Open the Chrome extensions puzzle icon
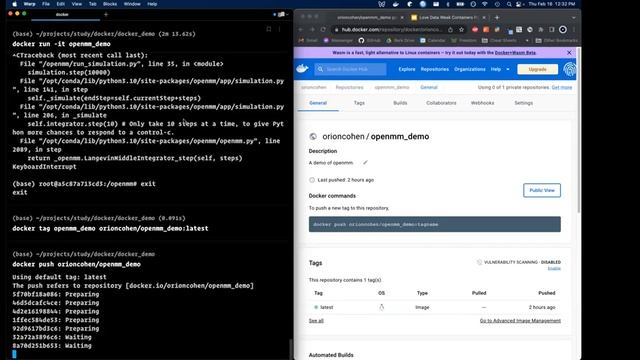 541,29
